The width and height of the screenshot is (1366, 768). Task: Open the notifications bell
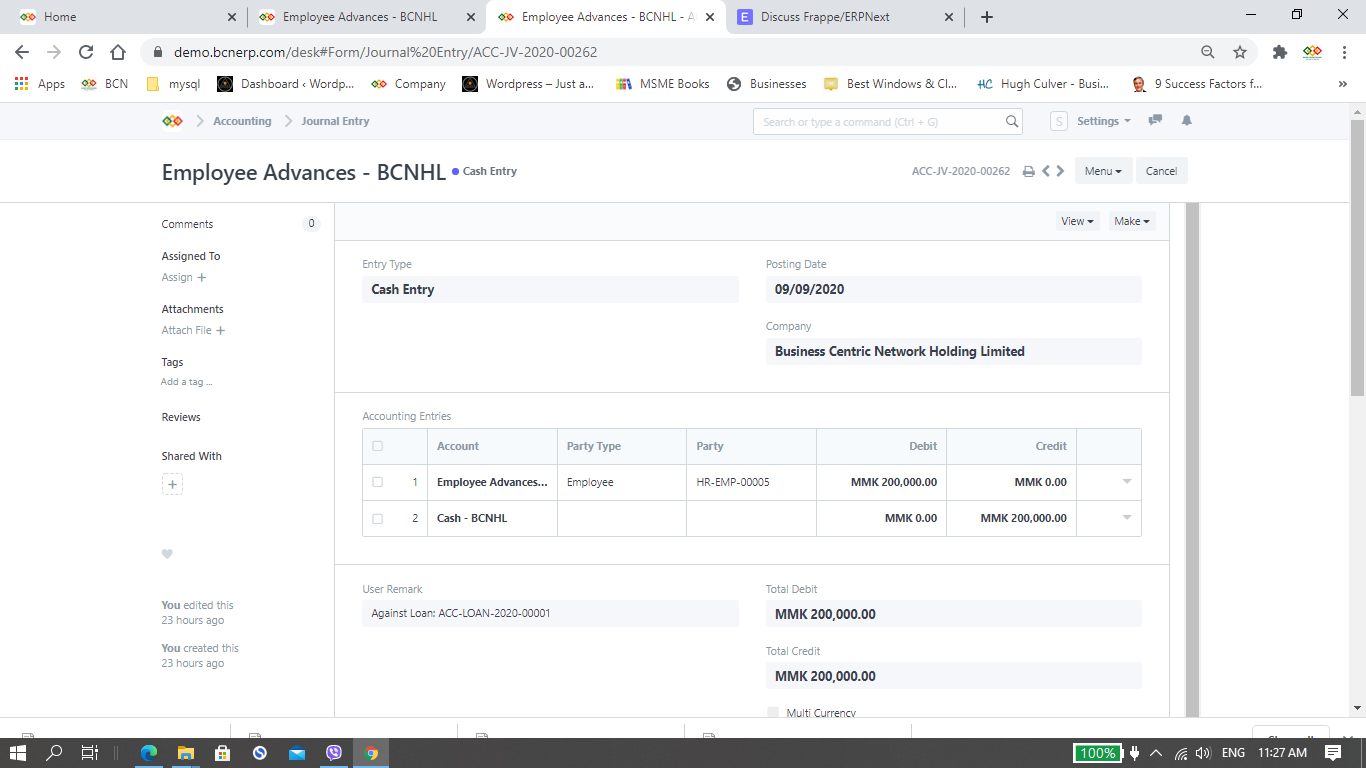(x=1187, y=121)
